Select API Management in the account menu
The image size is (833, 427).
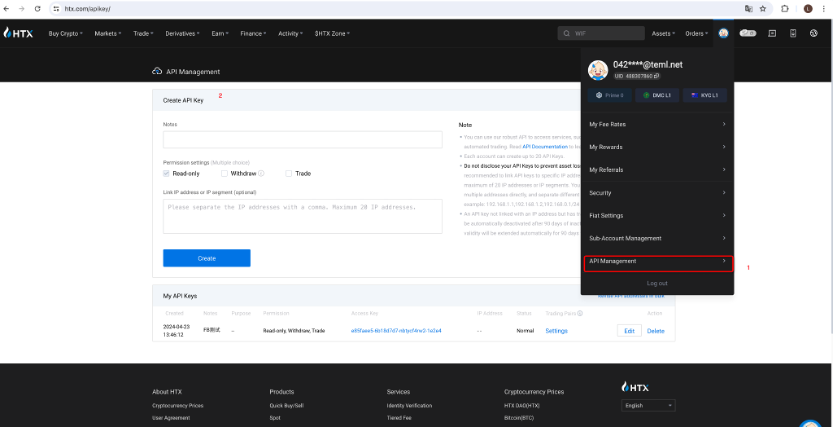657,261
